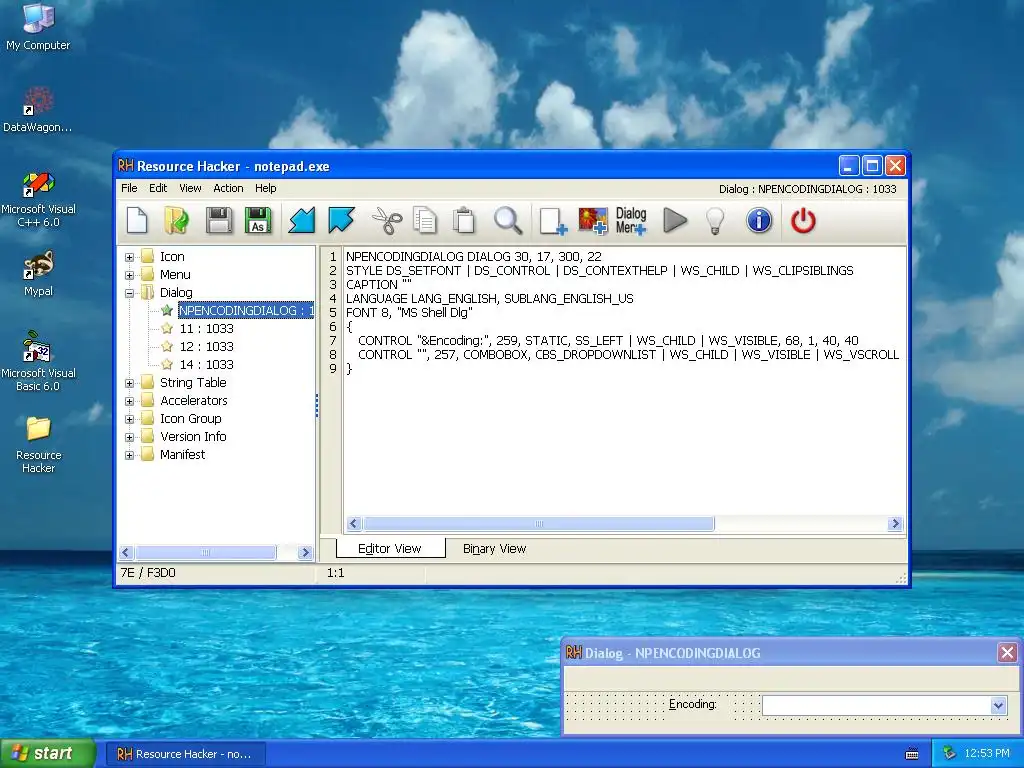The height and width of the screenshot is (768, 1024).
Task: Select dialog resource 14 : 1033
Action: (x=206, y=364)
